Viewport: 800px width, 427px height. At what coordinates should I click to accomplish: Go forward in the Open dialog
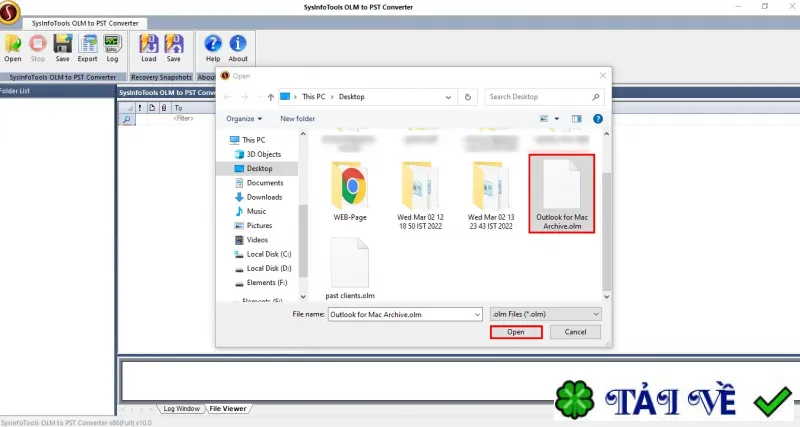[245, 97]
